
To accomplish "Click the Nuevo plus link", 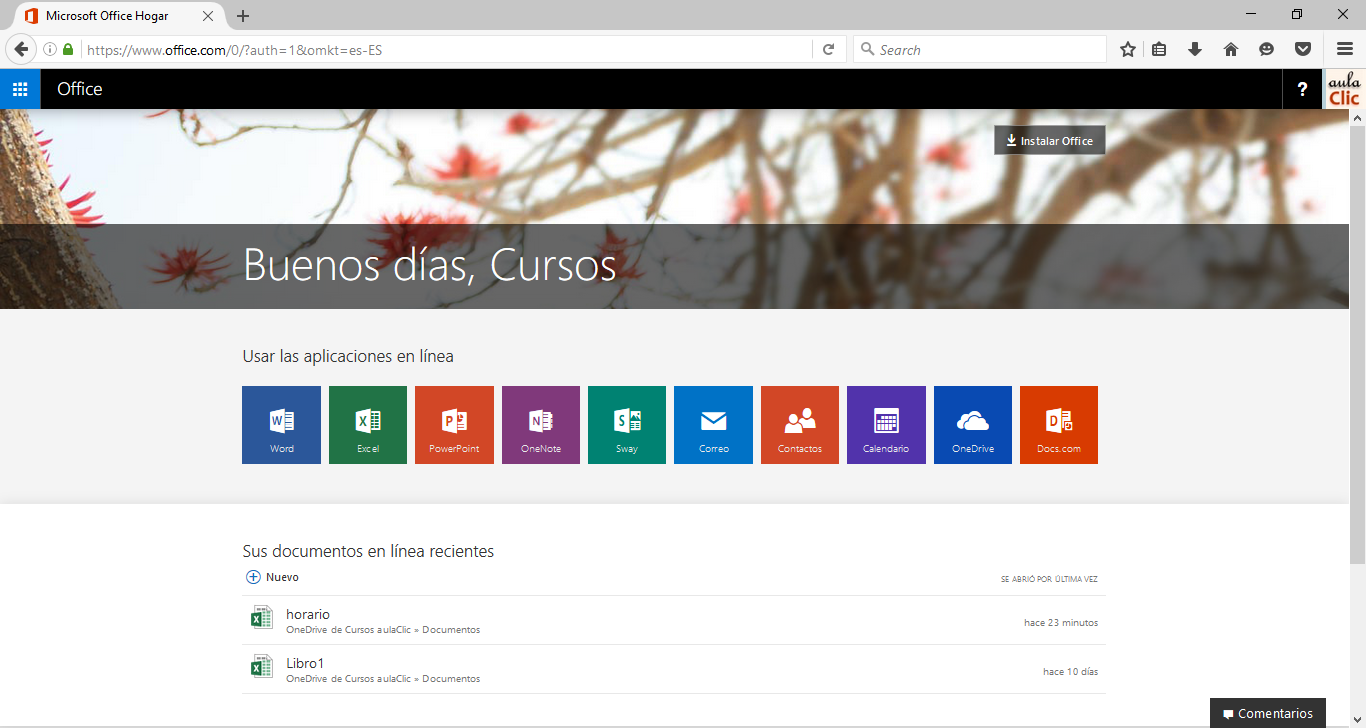I will coord(272,577).
